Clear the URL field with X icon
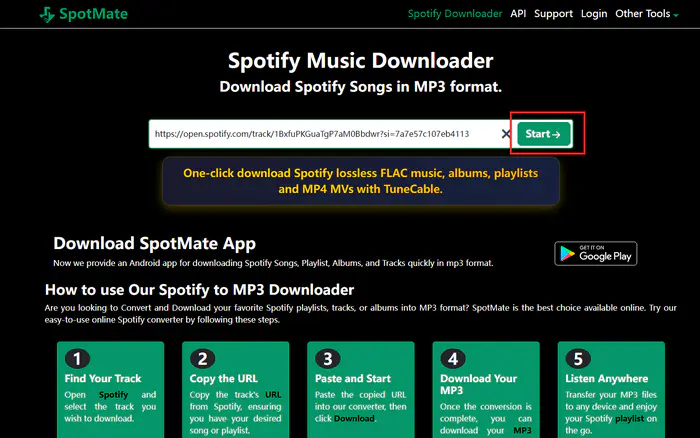 pyautogui.click(x=505, y=133)
